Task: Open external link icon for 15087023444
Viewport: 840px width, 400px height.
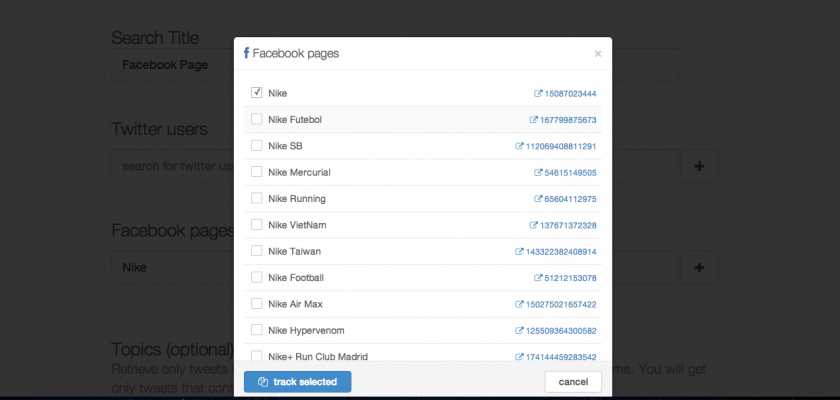Action: click(x=538, y=94)
